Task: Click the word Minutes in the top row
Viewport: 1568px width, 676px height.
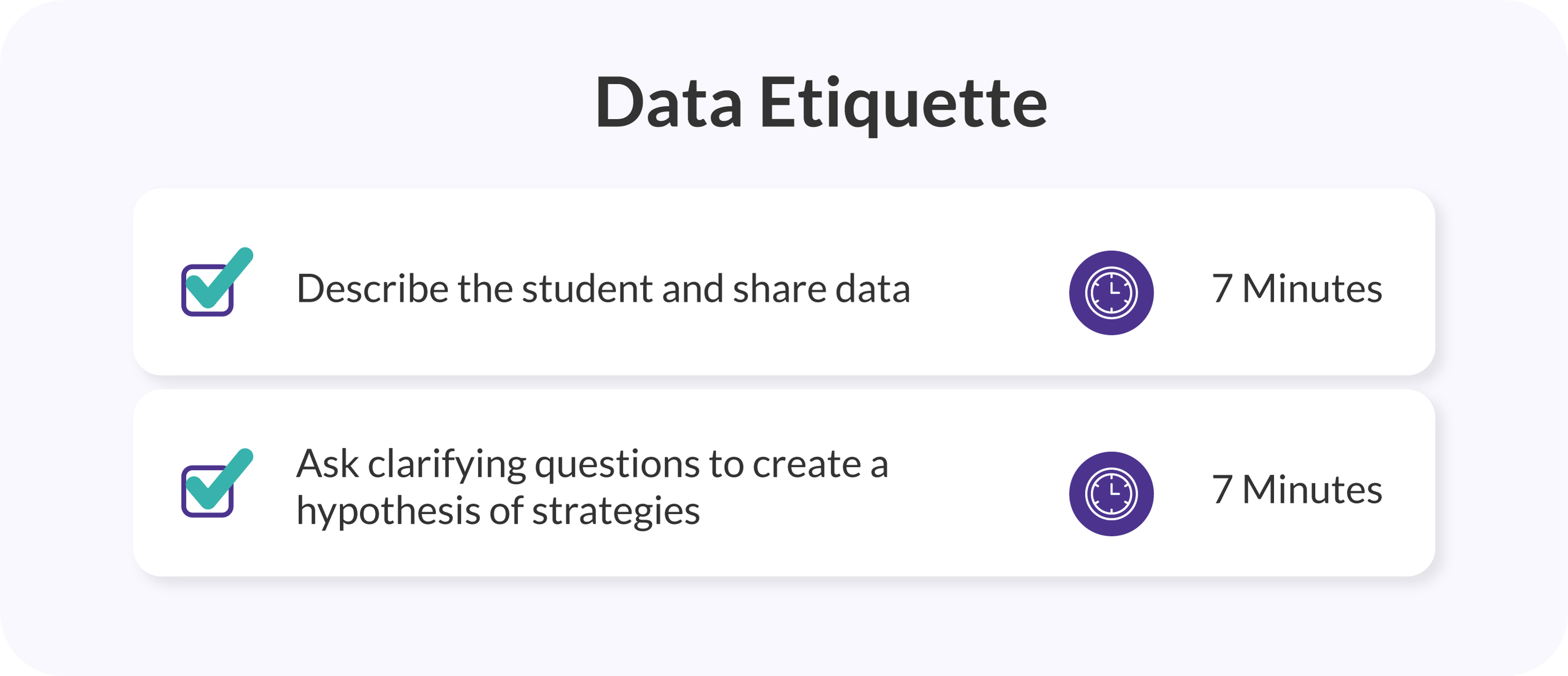Action: 1312,288
